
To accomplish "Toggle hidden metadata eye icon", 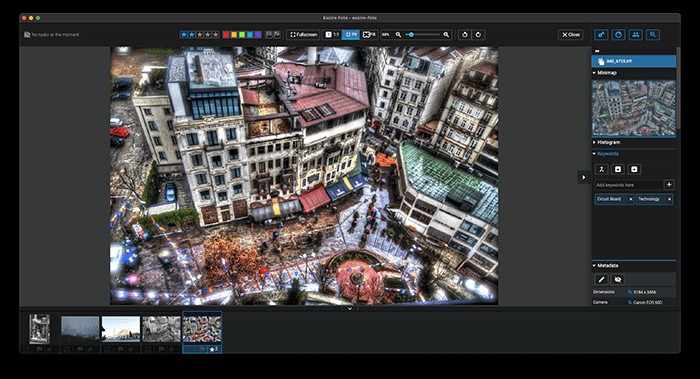I will pyautogui.click(x=618, y=279).
